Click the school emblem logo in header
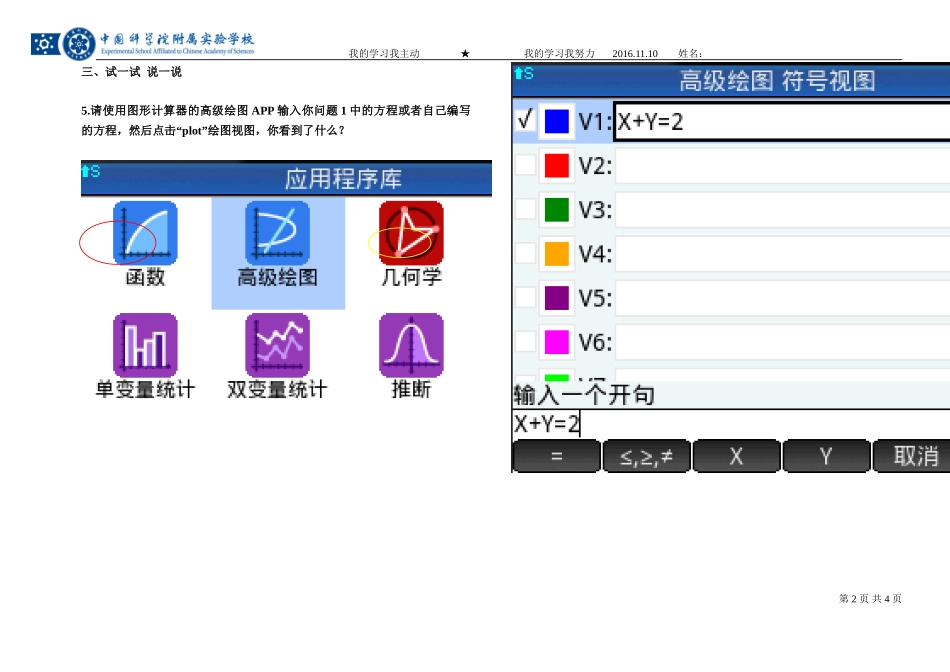Viewport: 950px width, 672px height. point(79,44)
